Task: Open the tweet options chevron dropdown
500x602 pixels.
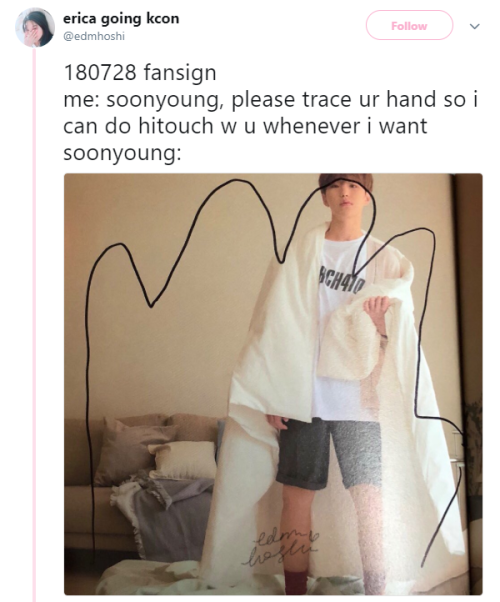Action: (x=475, y=26)
